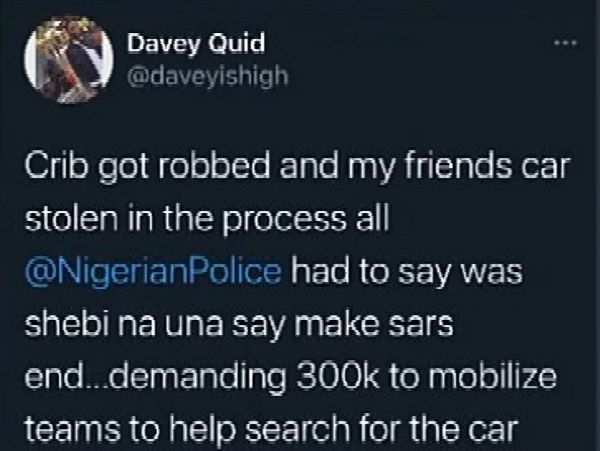The image size is (600, 451).
Task: Select the line 'stolen in the process all'
Action: pos(207,220)
